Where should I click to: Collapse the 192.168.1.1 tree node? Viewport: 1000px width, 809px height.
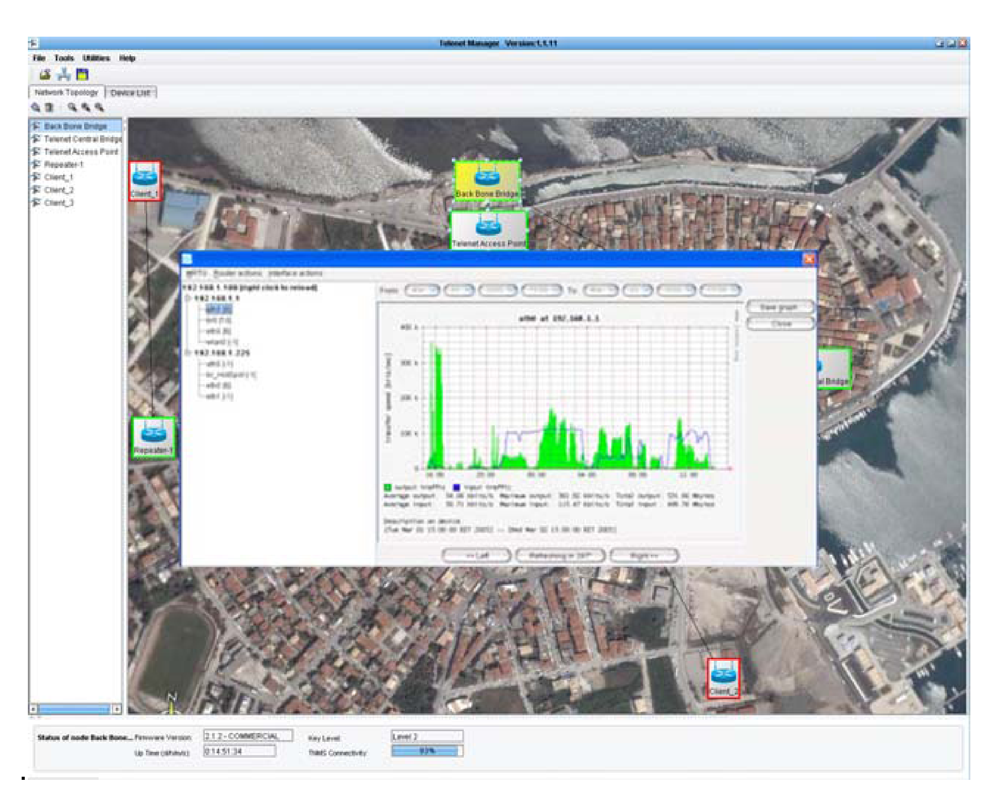tap(187, 298)
